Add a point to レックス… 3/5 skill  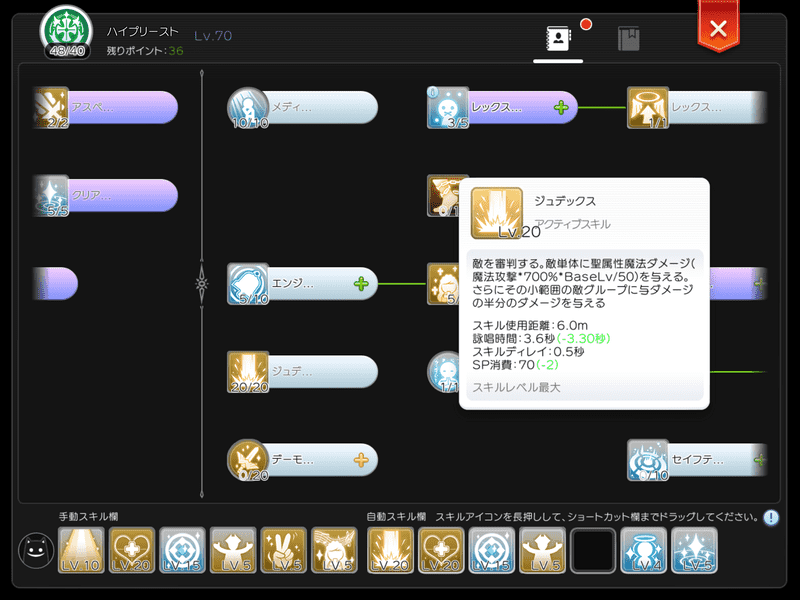pyautogui.click(x=561, y=107)
